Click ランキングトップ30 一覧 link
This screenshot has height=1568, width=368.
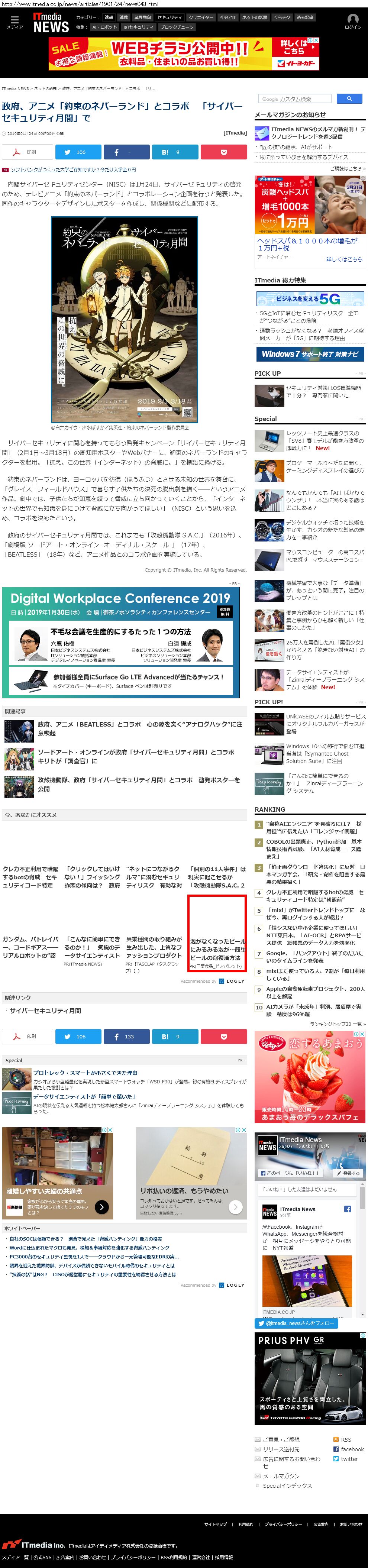coord(338,1024)
